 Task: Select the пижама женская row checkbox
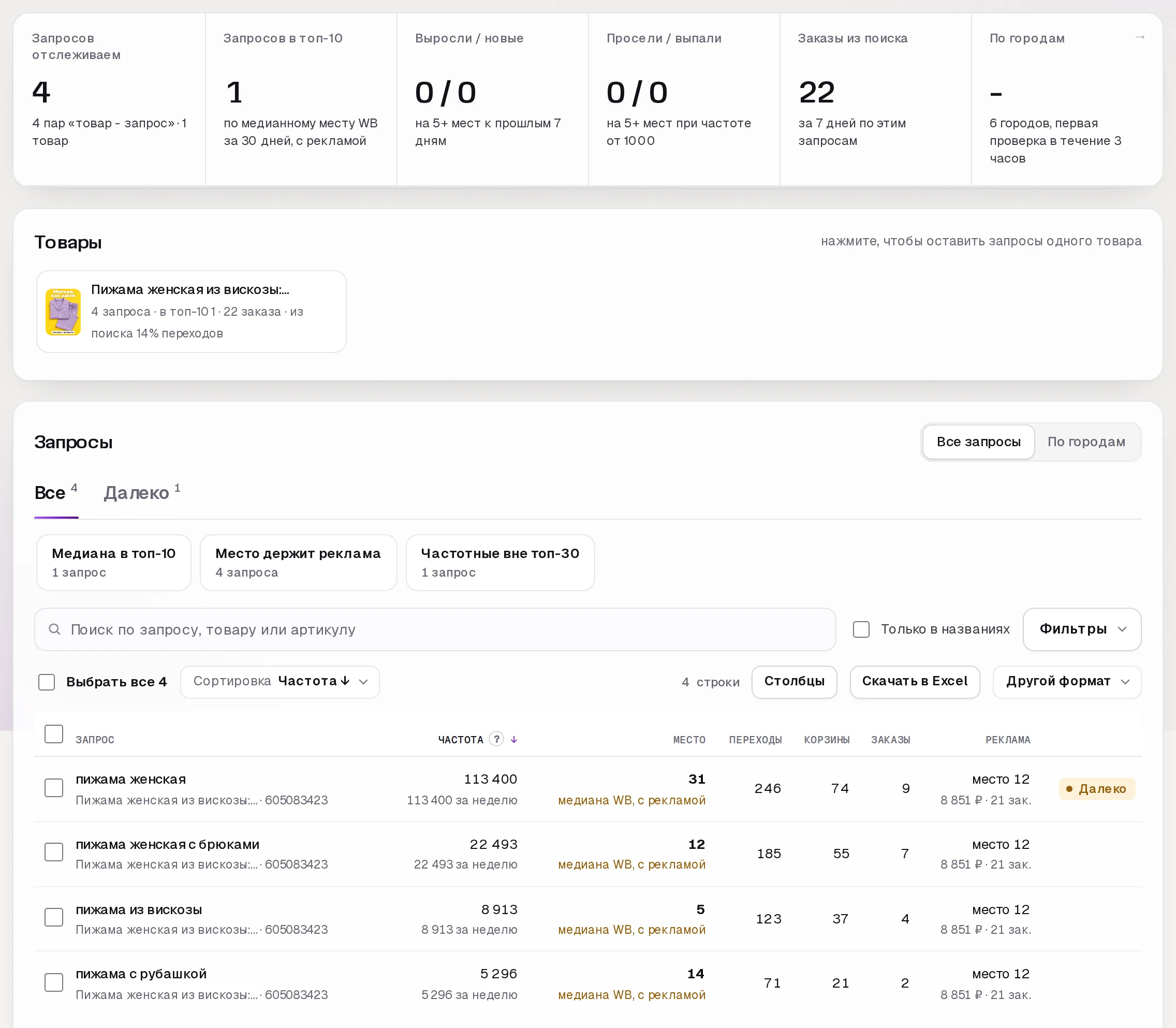pyautogui.click(x=54, y=788)
